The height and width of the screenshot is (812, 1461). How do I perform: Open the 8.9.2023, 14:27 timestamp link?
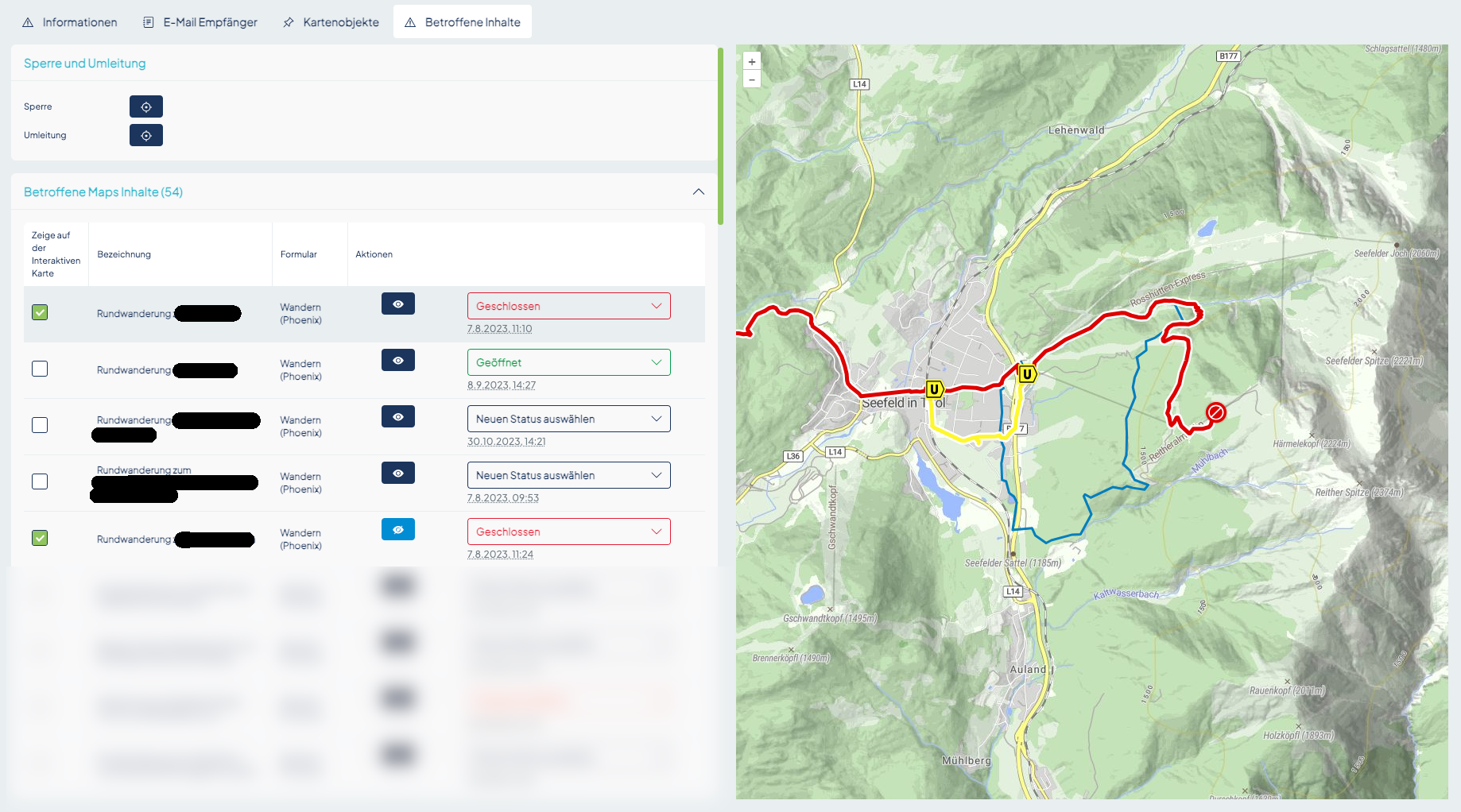click(502, 385)
